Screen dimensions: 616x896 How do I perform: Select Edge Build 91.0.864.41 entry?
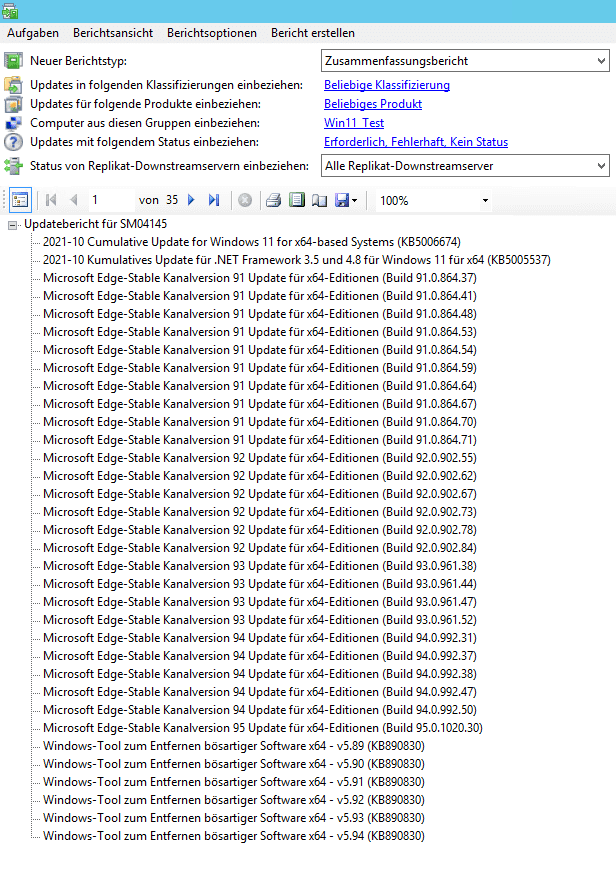[x=259, y=296]
